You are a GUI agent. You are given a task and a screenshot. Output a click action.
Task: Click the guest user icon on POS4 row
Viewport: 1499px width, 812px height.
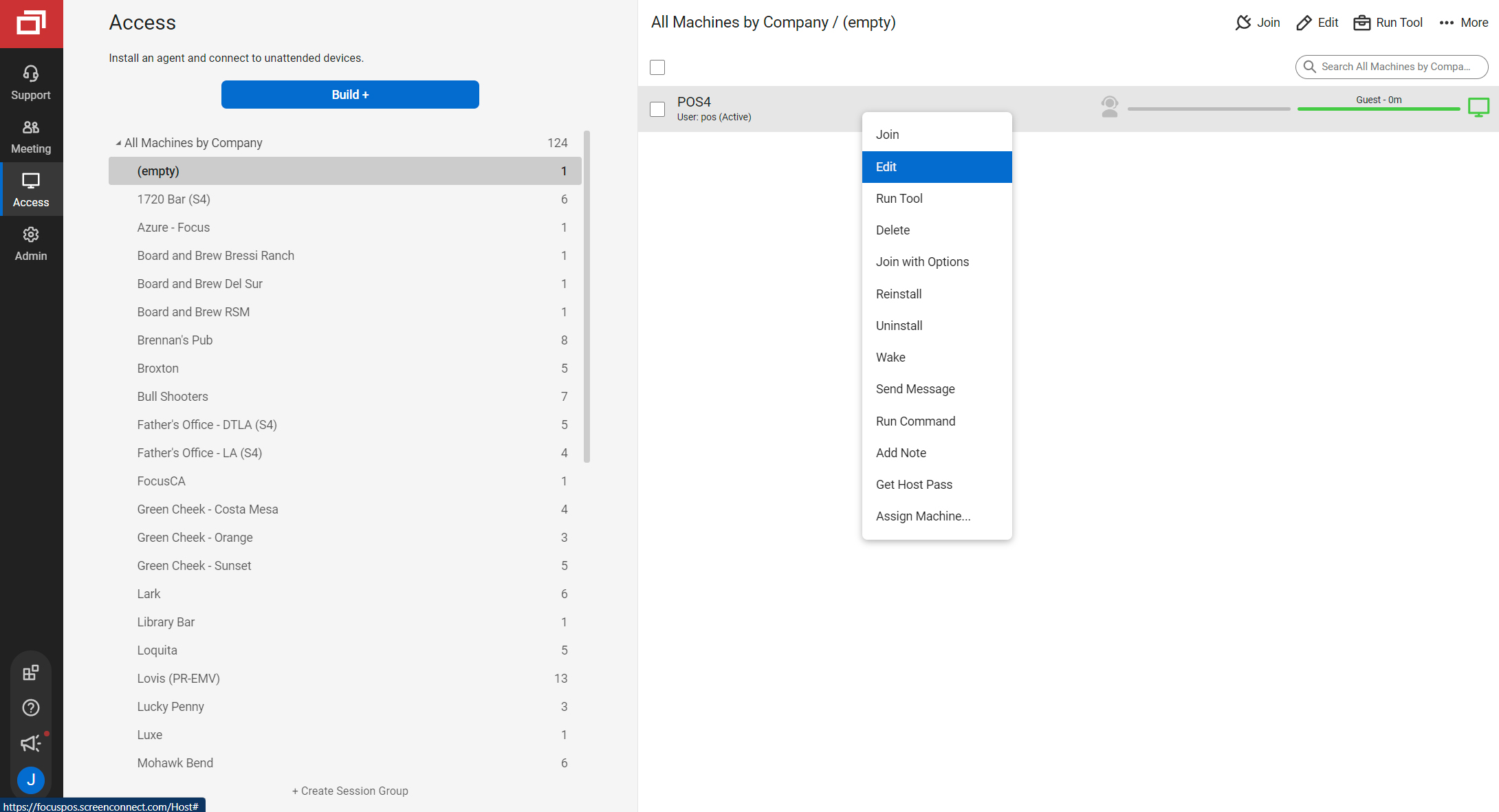tap(1109, 107)
